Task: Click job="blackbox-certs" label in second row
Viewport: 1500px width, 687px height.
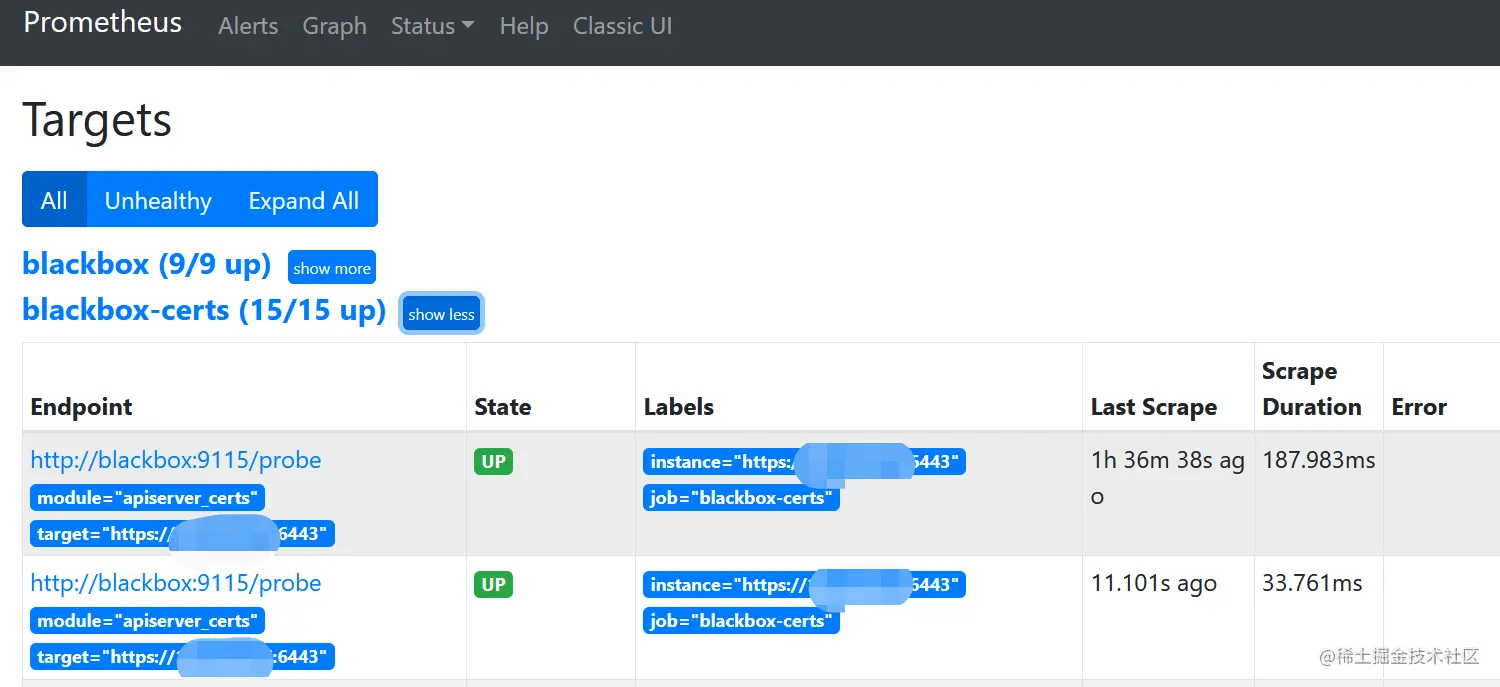Action: 741,621
